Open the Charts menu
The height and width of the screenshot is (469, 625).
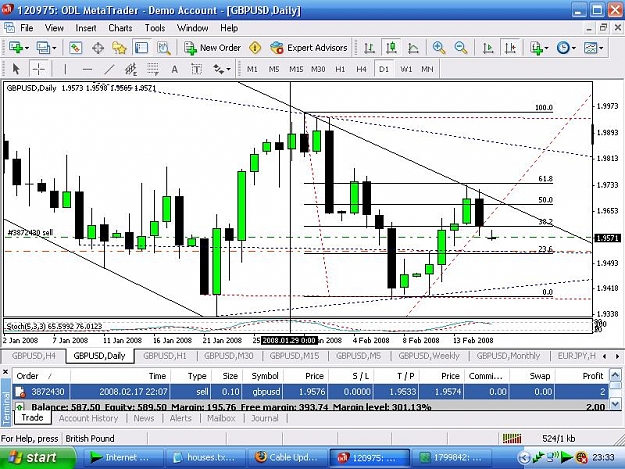tap(120, 28)
